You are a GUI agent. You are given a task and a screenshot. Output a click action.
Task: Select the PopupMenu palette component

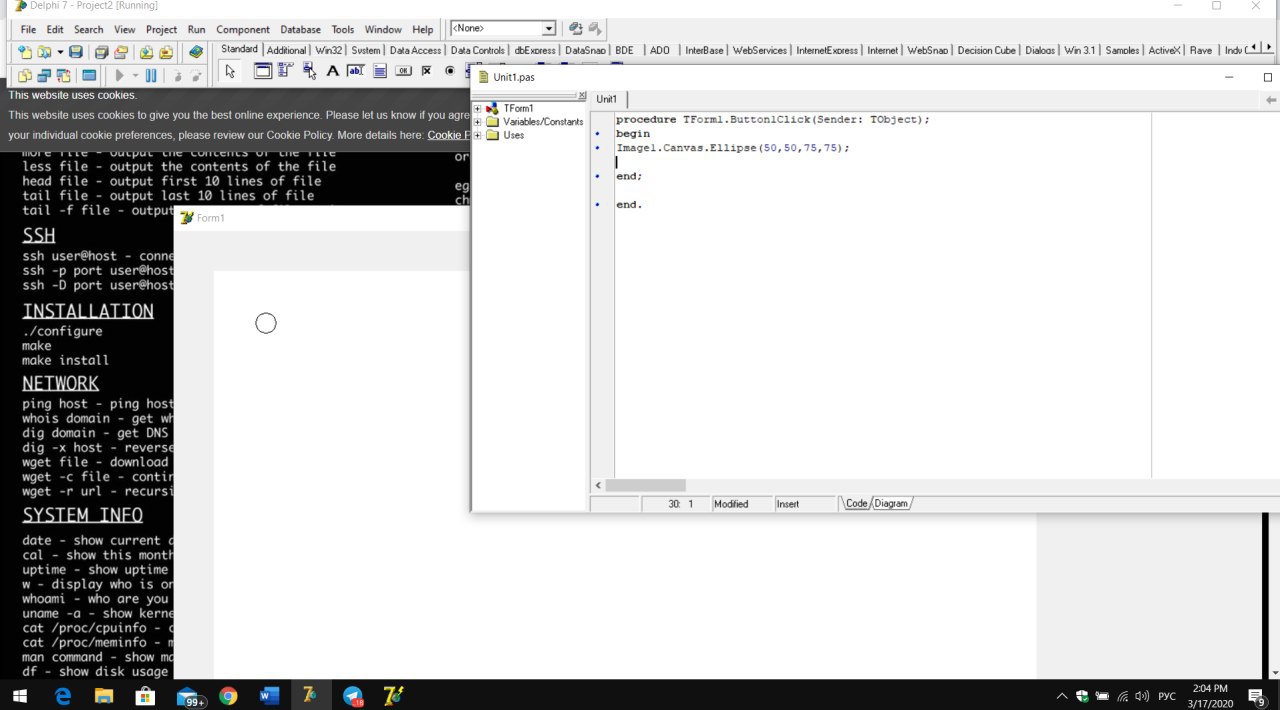309,71
